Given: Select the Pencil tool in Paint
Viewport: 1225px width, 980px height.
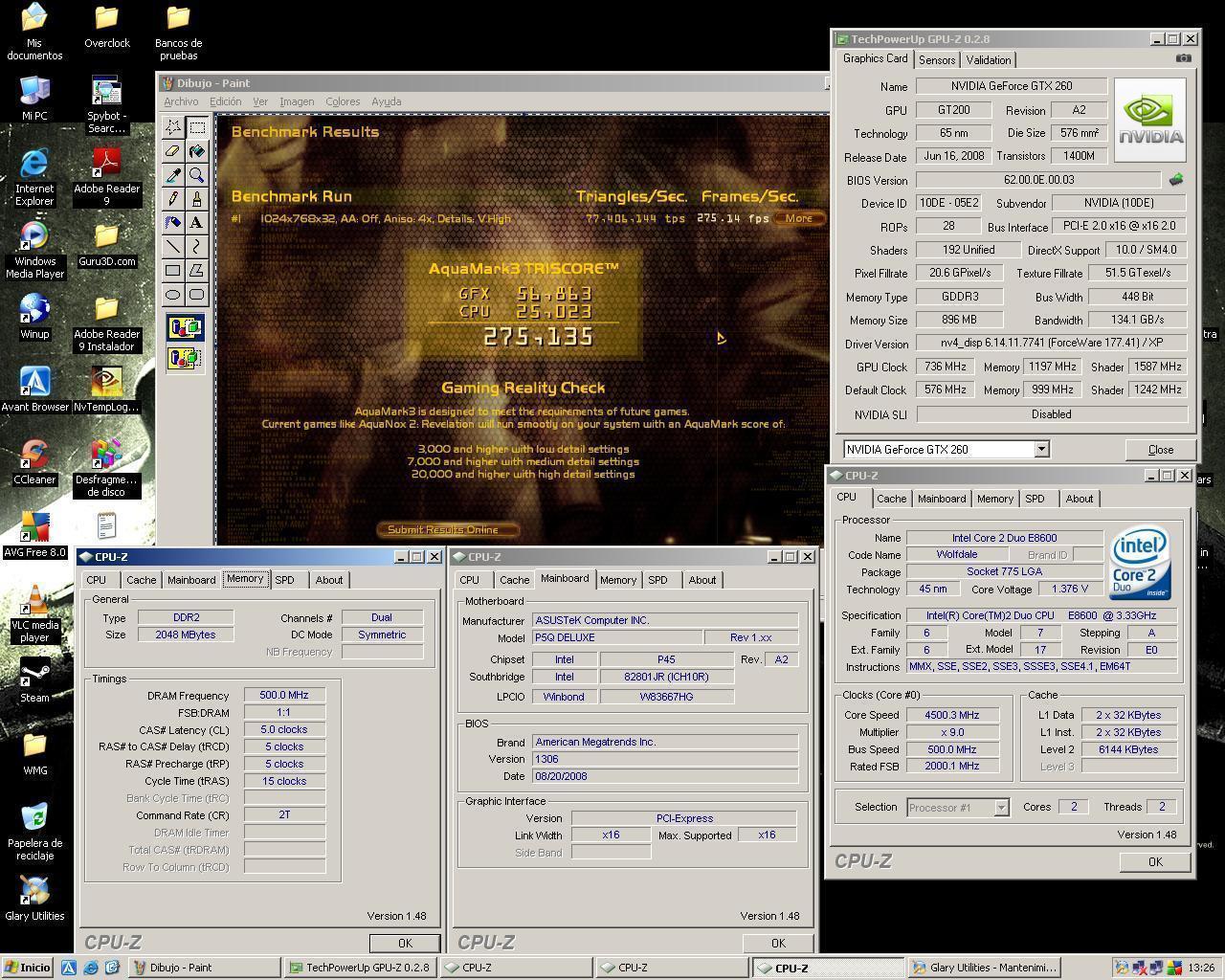Looking at the screenshot, I should coord(173,199).
